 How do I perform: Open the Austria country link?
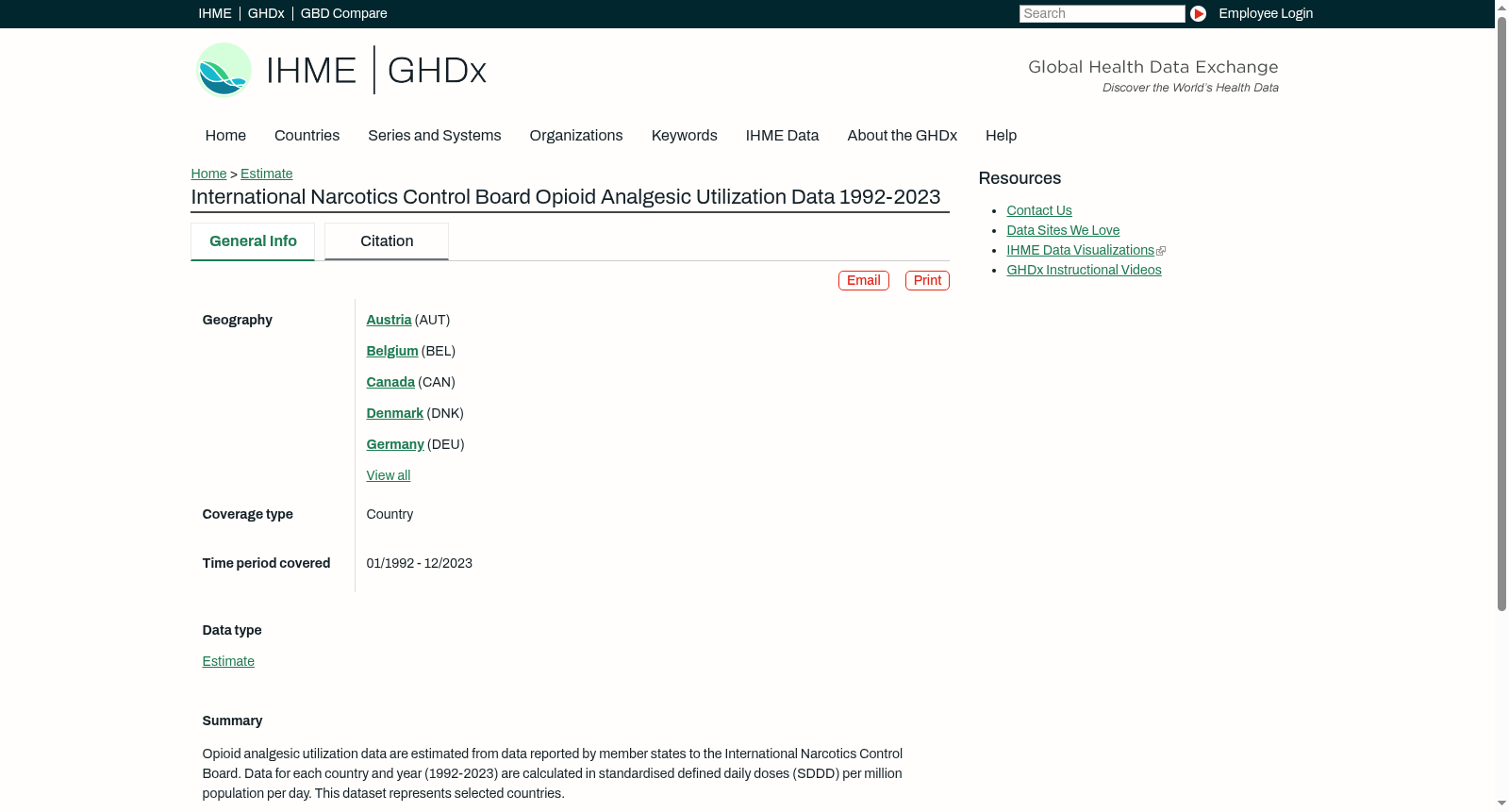389,320
